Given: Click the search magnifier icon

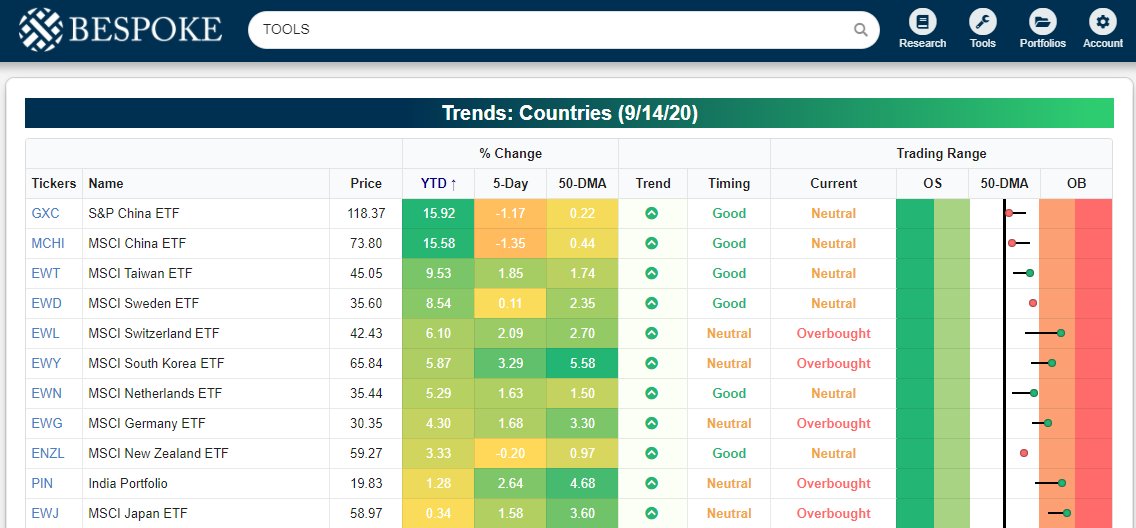Looking at the screenshot, I should coord(860,30).
